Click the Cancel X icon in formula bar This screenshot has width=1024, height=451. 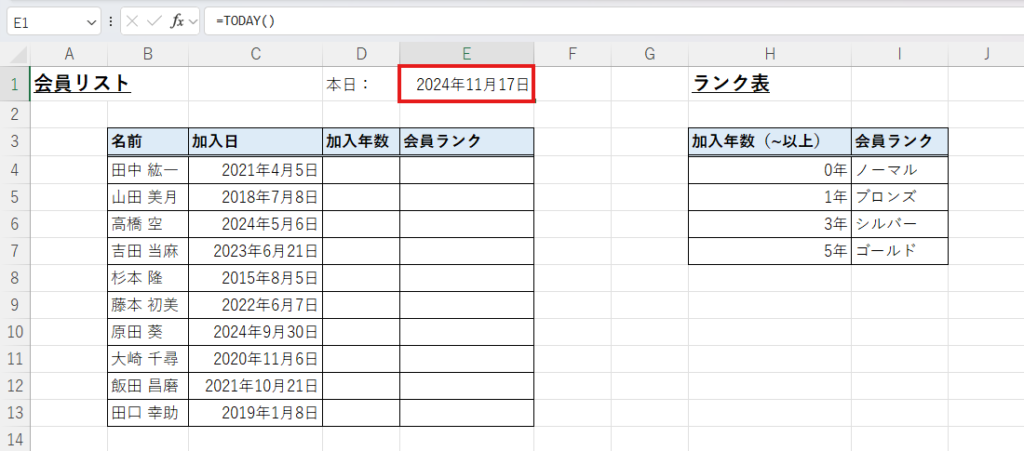click(x=133, y=21)
